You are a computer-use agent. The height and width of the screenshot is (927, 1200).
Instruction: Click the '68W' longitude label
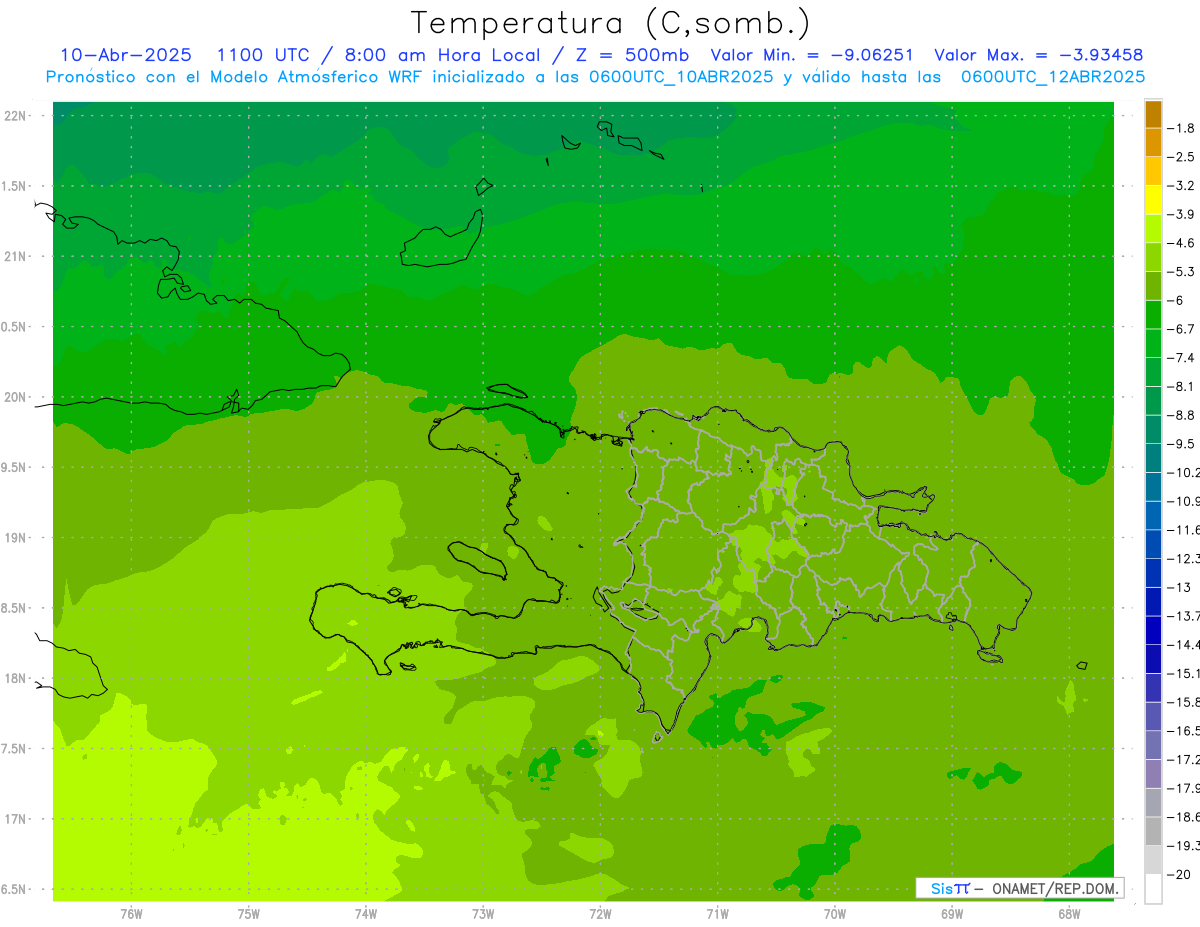[1068, 913]
